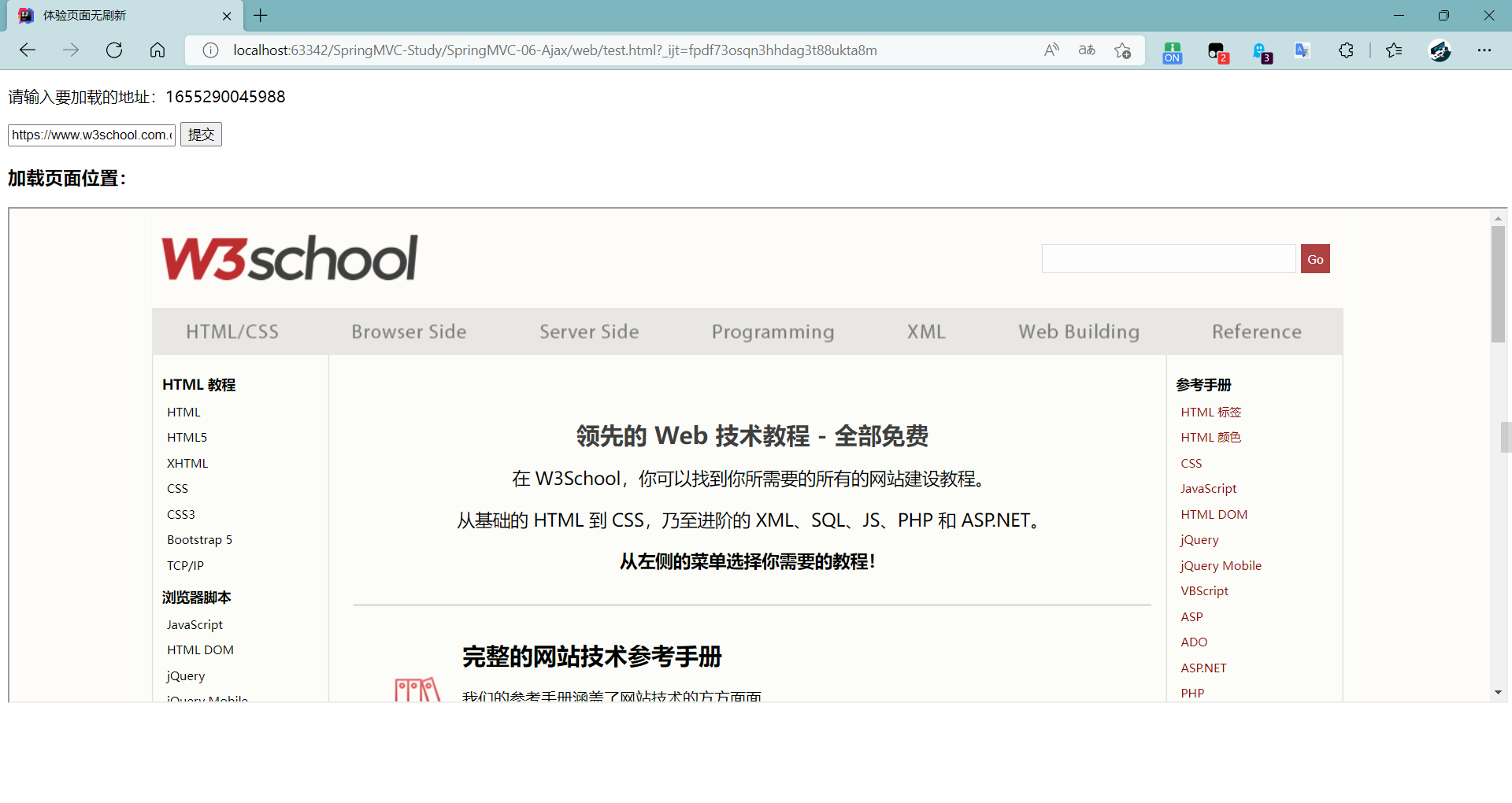The height and width of the screenshot is (803, 1512).
Task: Open the jQuery Mobile reference link
Action: pyautogui.click(x=1221, y=565)
